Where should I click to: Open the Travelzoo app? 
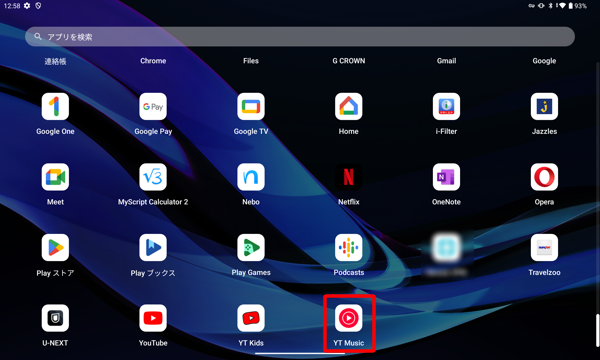click(x=544, y=248)
